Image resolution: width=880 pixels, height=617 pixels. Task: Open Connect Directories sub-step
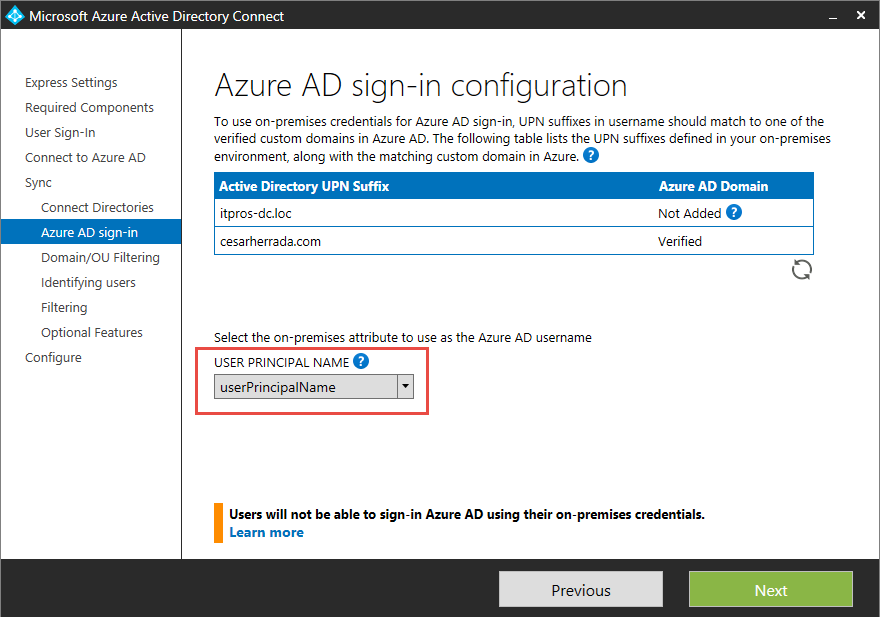(97, 208)
